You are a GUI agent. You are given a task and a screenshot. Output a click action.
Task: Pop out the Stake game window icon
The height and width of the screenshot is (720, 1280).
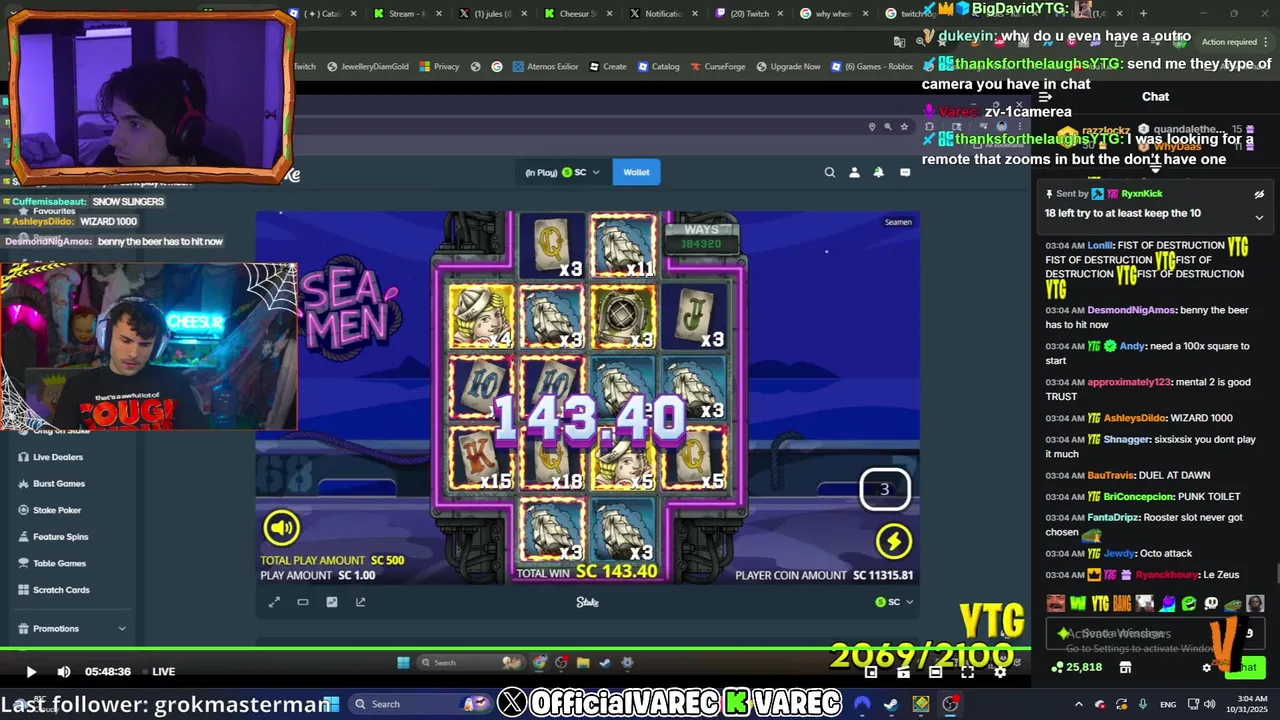(361, 602)
